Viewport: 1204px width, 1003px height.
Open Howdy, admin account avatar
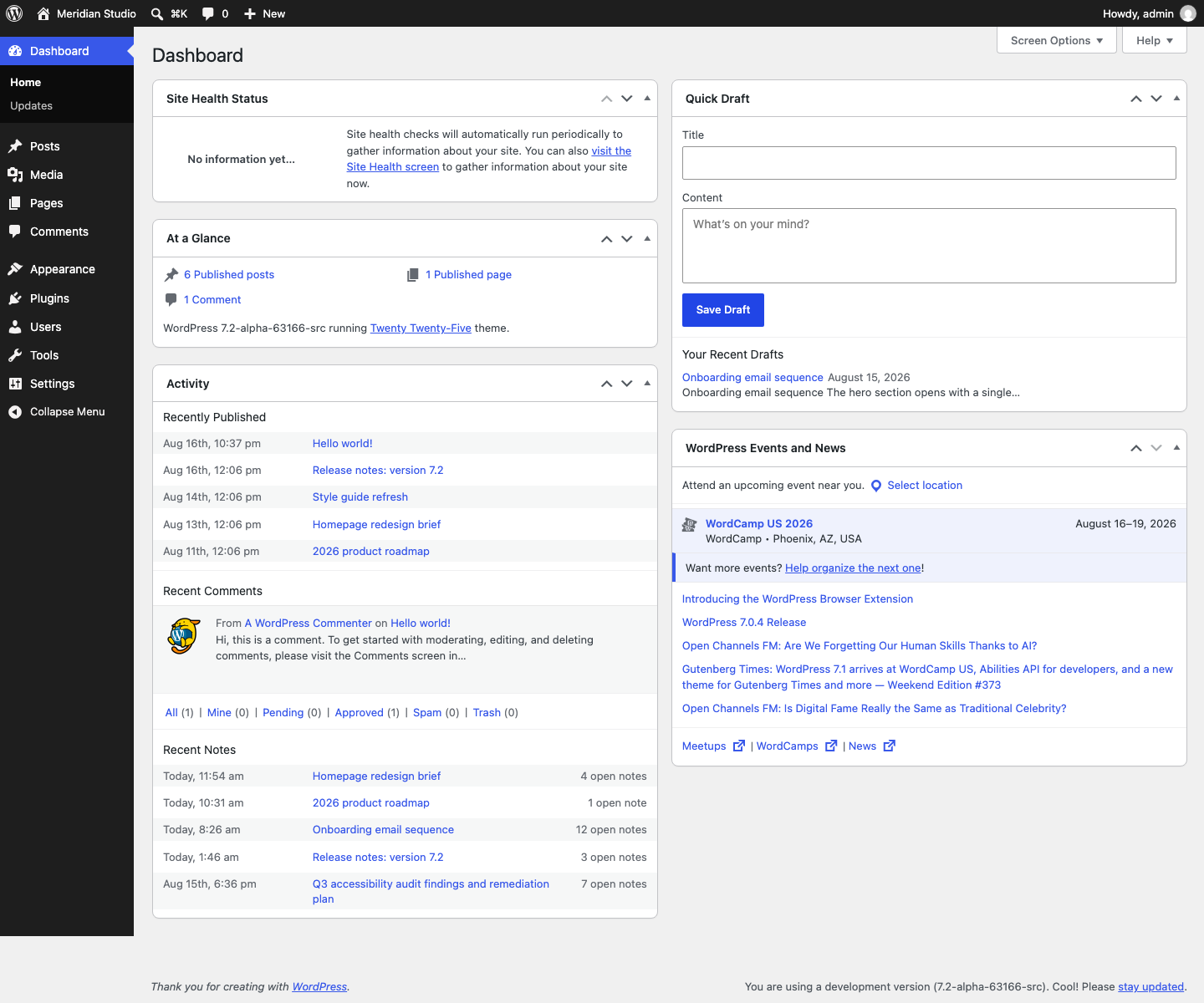(1187, 13)
